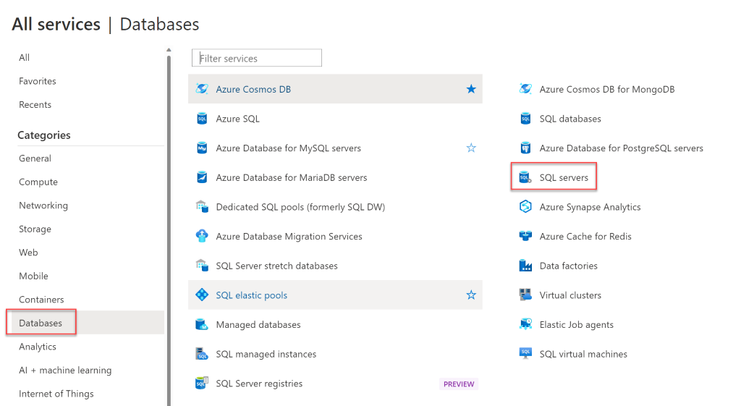Screen dimensions: 741x406
Task: Click the Azure SQL icon
Action: pos(202,119)
